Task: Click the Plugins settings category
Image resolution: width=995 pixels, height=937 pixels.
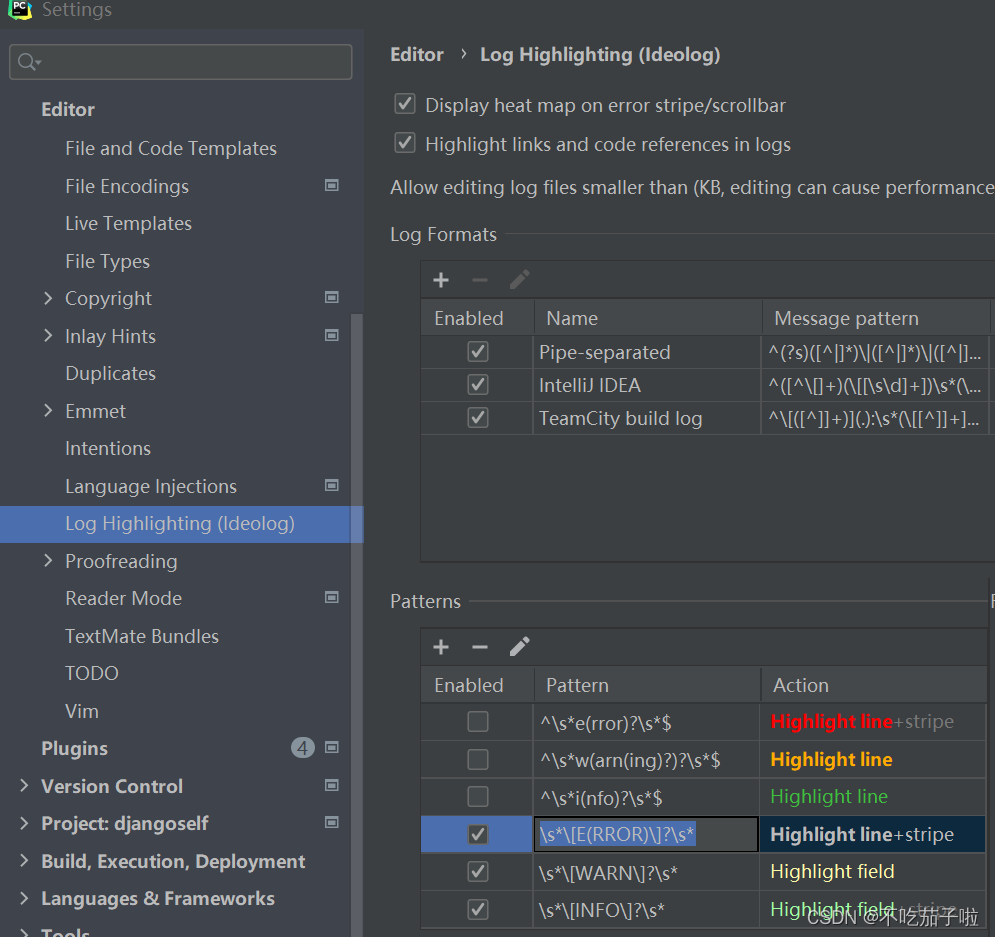Action: tap(74, 749)
